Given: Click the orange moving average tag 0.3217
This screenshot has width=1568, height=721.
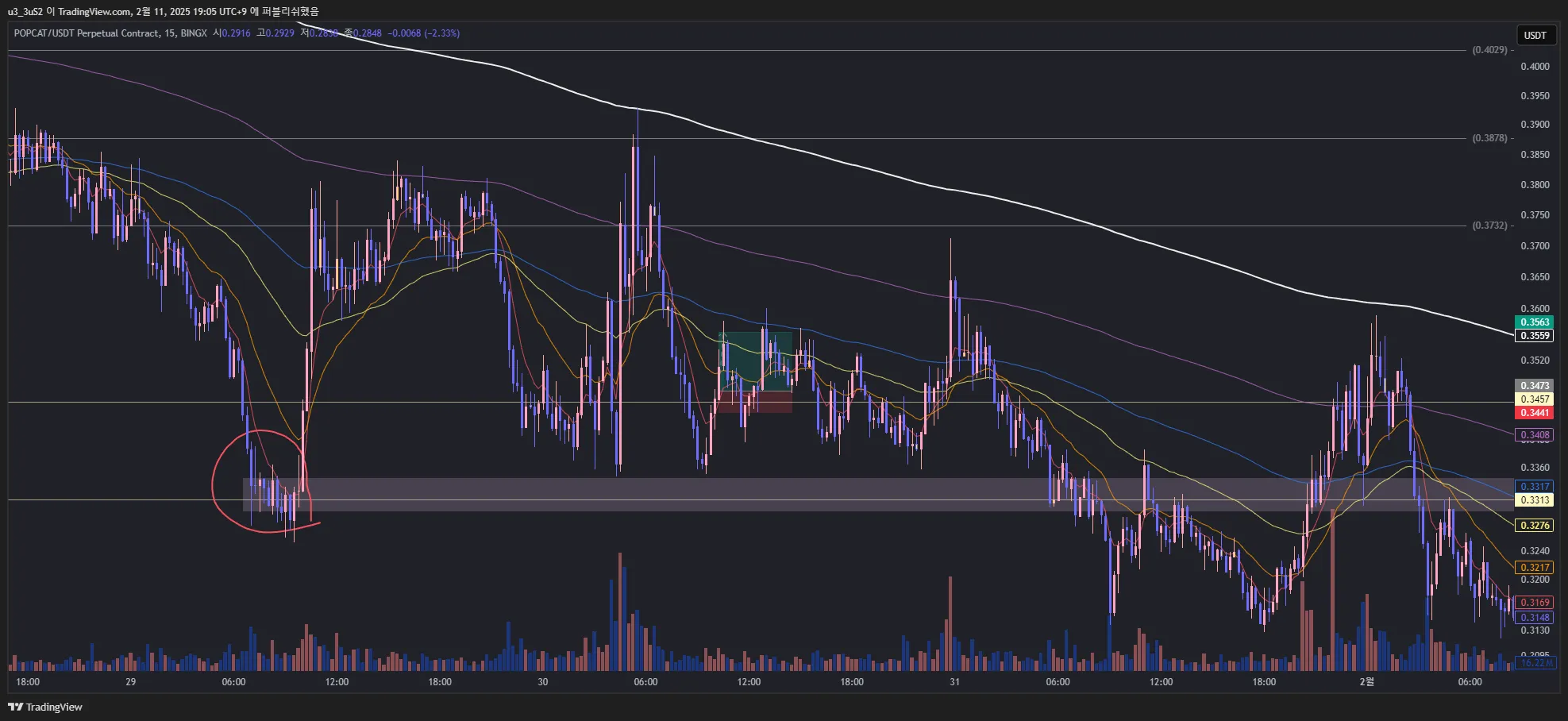Looking at the screenshot, I should tap(1535, 567).
